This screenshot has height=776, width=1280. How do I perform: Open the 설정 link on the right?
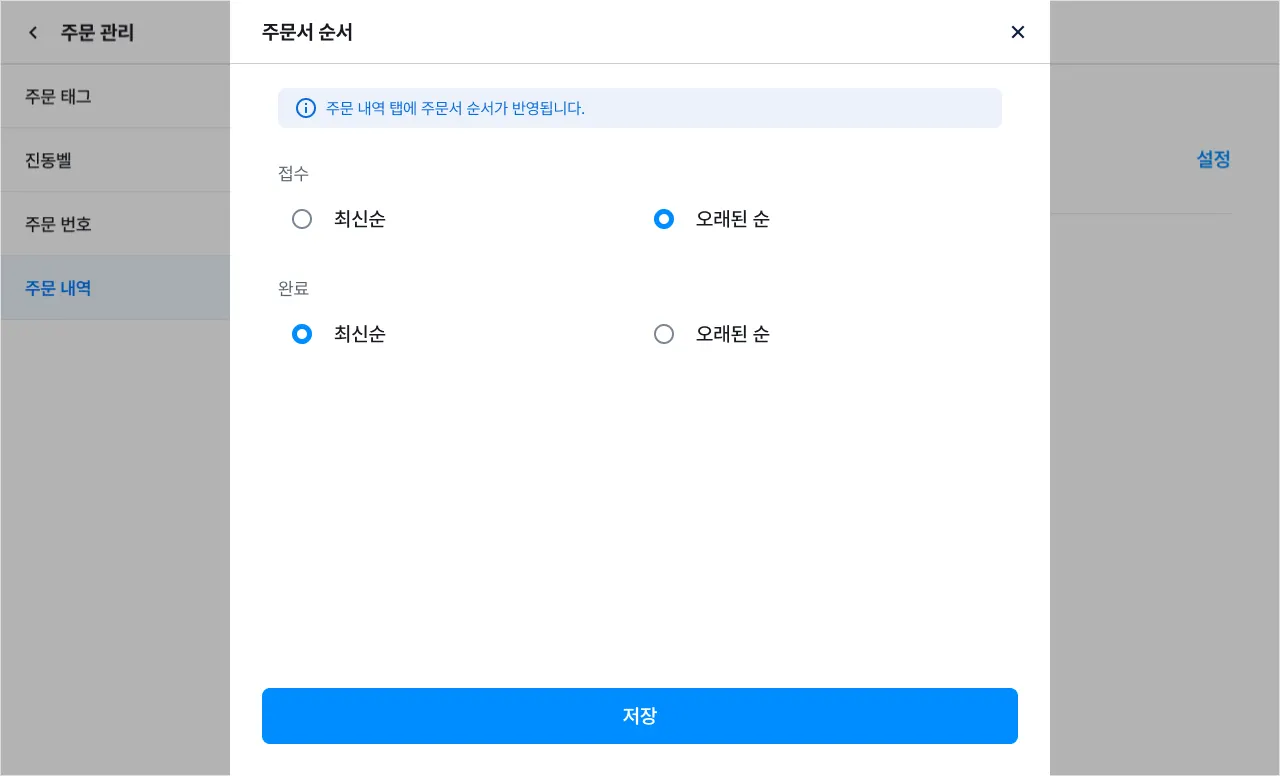point(1213,159)
